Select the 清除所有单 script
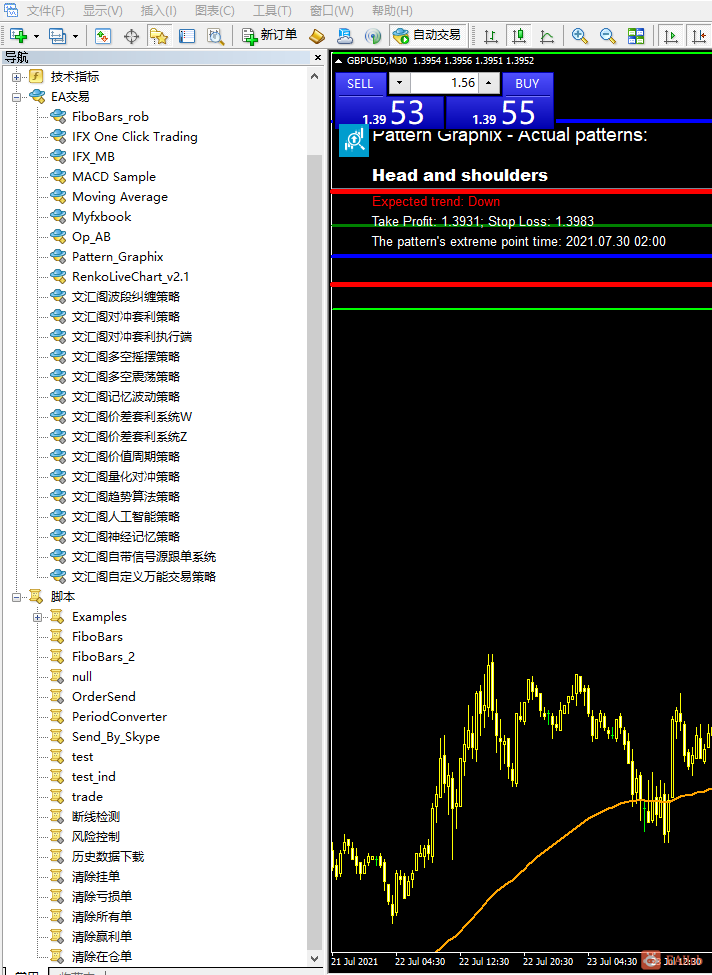 pyautogui.click(x=101, y=917)
